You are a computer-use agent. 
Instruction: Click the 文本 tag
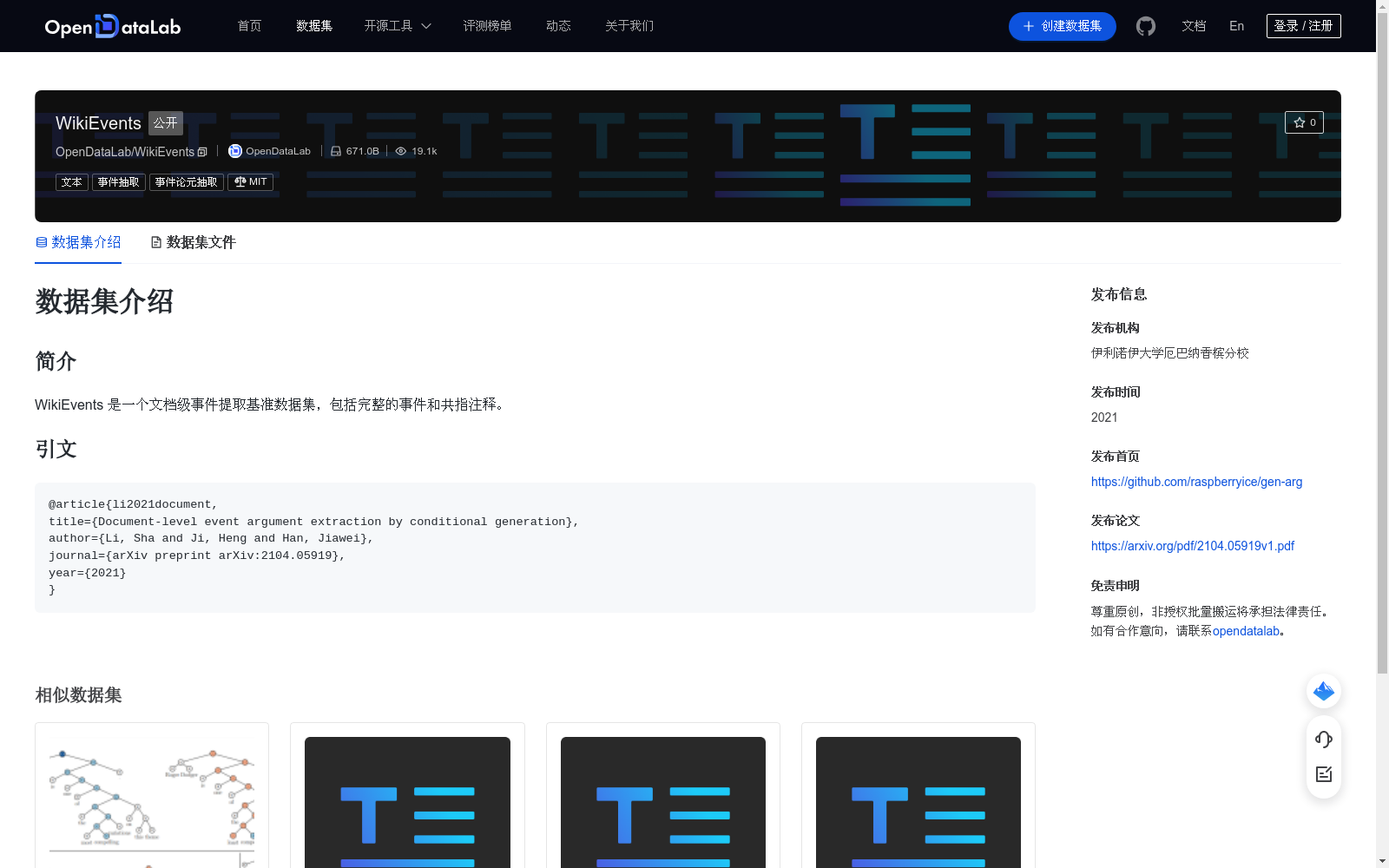click(x=72, y=182)
